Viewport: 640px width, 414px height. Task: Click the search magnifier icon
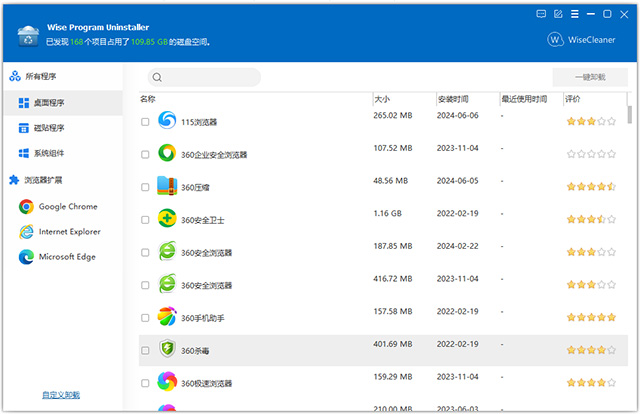[157, 77]
